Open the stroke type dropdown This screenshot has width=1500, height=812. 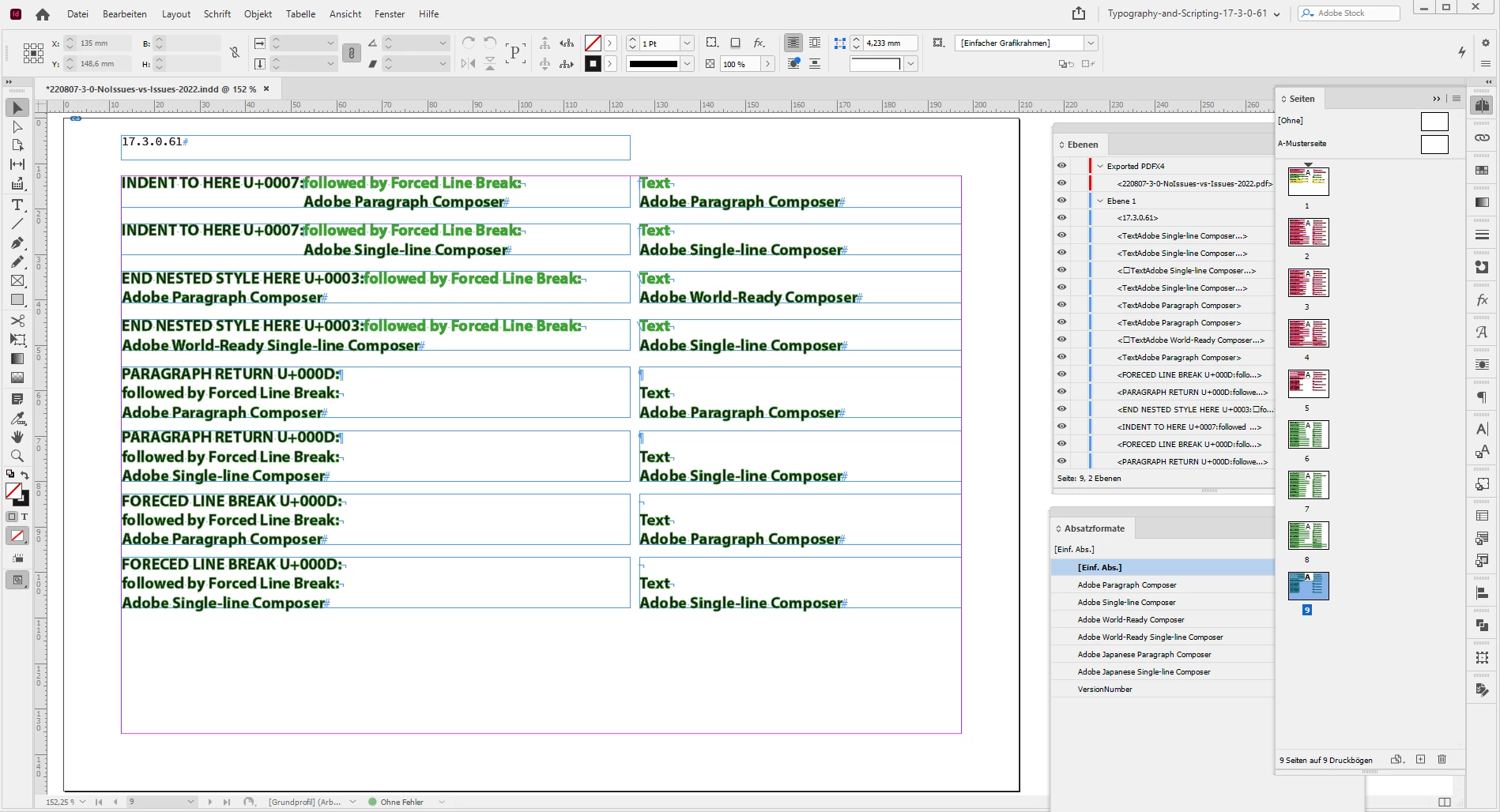pyautogui.click(x=688, y=64)
